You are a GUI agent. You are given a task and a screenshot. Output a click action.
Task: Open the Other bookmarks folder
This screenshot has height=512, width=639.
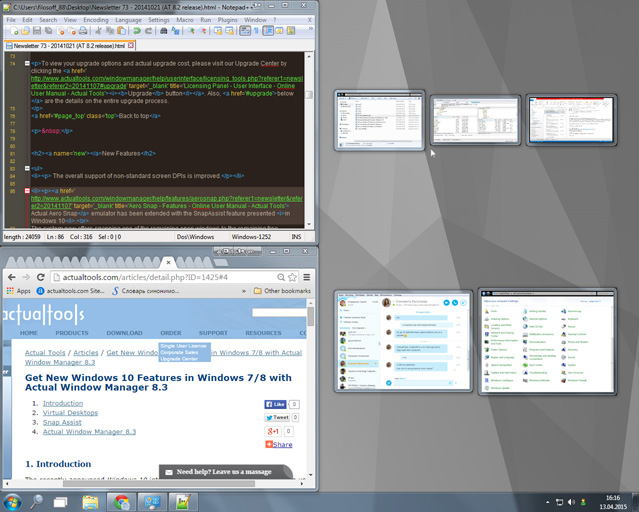coord(282,291)
